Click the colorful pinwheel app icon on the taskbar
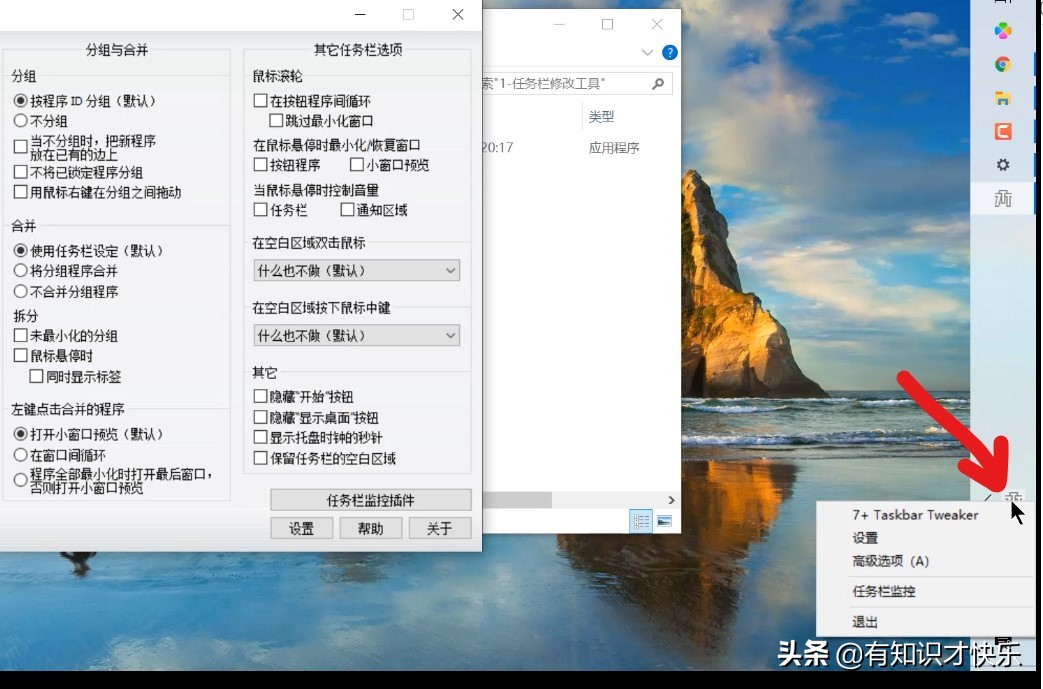The height and width of the screenshot is (689, 1043). point(1003,30)
